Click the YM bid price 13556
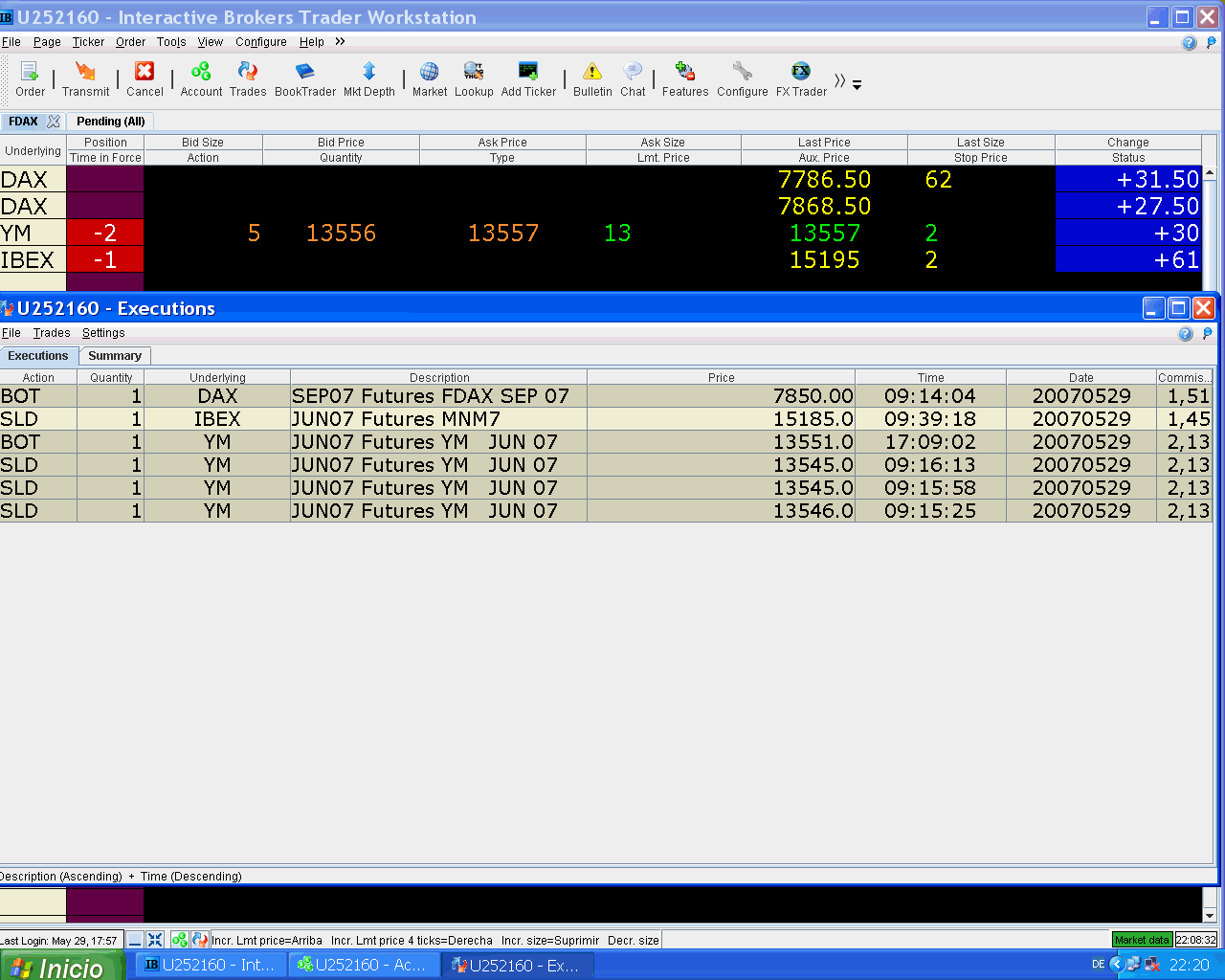The width and height of the screenshot is (1225, 980). click(x=341, y=233)
